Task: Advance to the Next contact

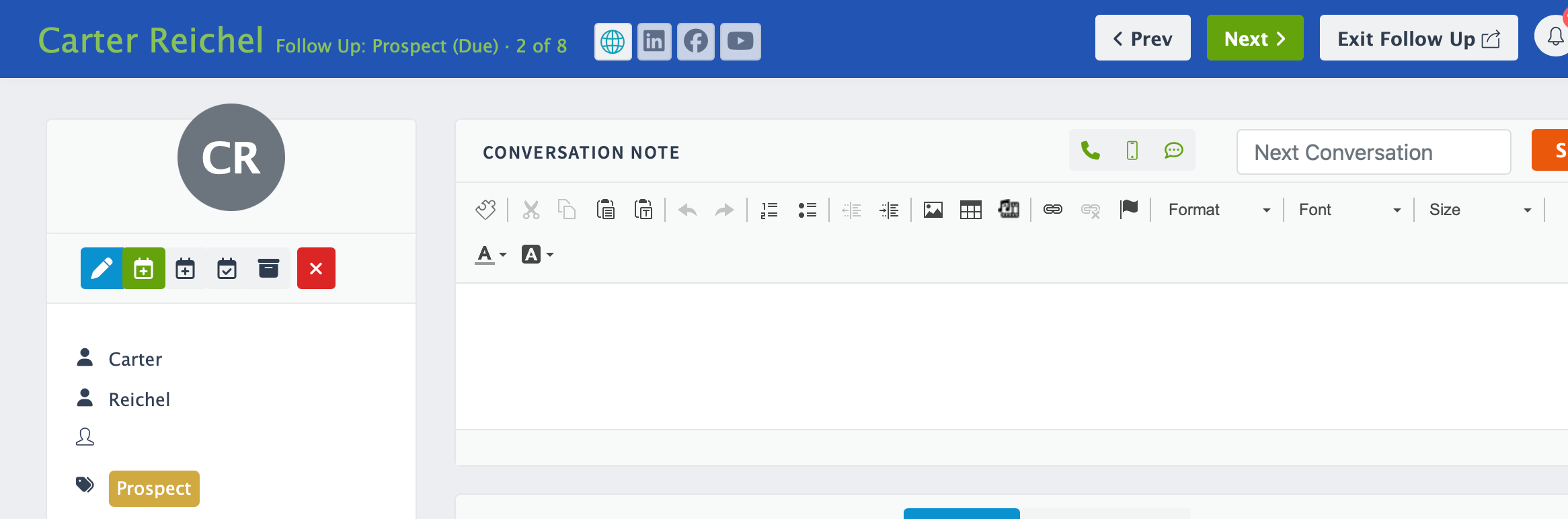Action: pyautogui.click(x=1255, y=38)
